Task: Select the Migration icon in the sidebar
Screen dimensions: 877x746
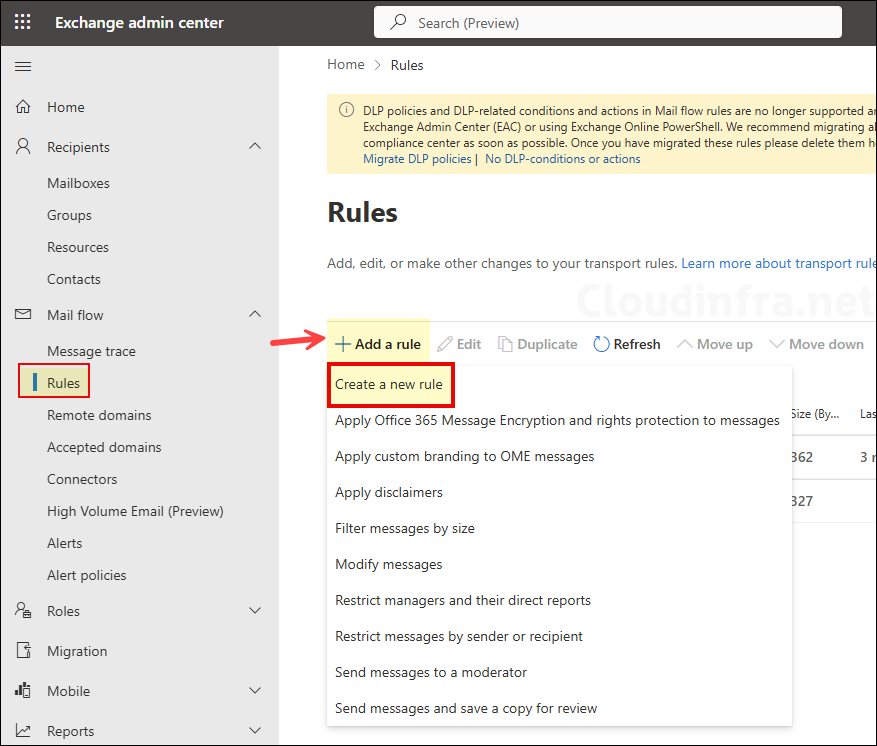Action: tap(22, 650)
